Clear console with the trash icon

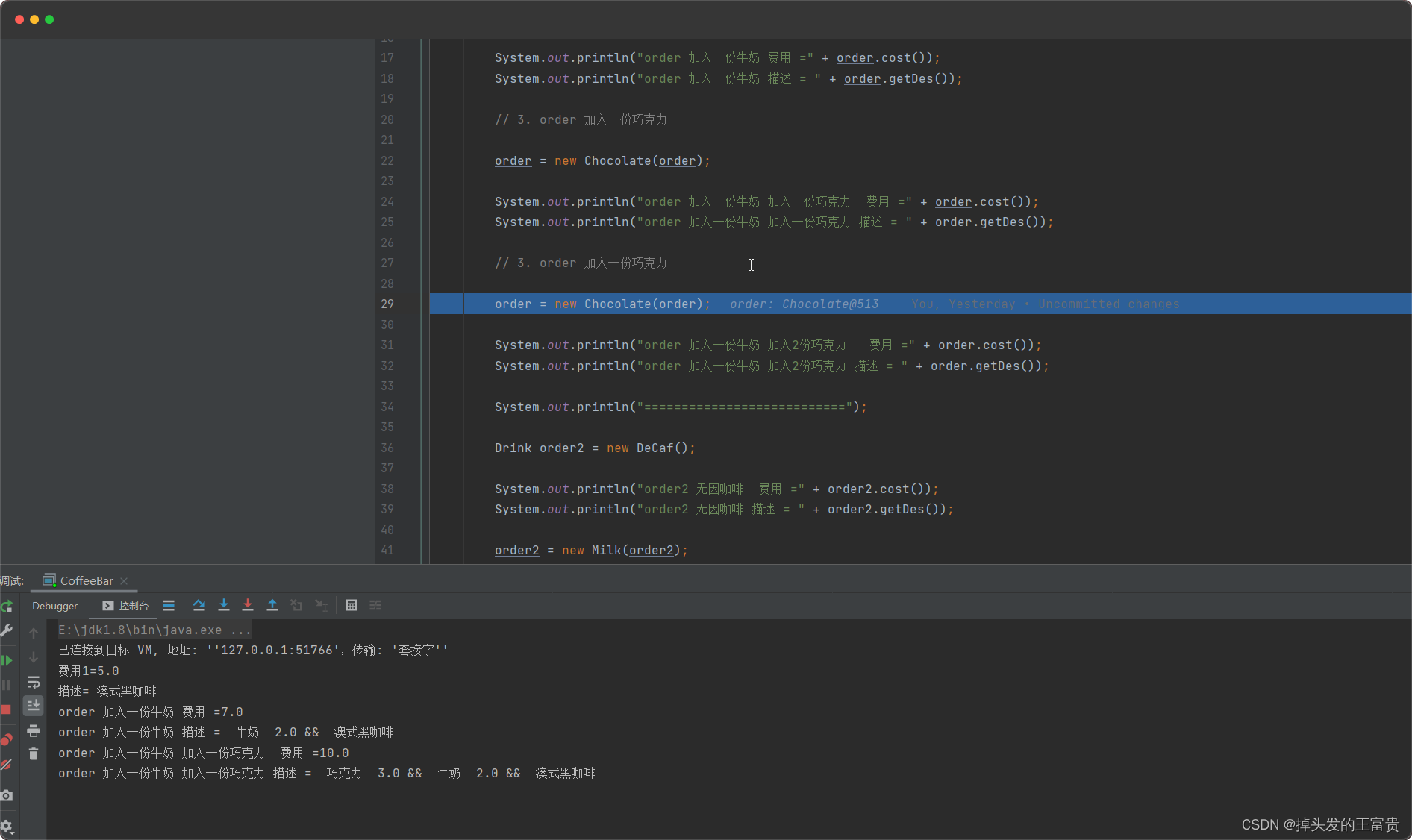point(34,754)
